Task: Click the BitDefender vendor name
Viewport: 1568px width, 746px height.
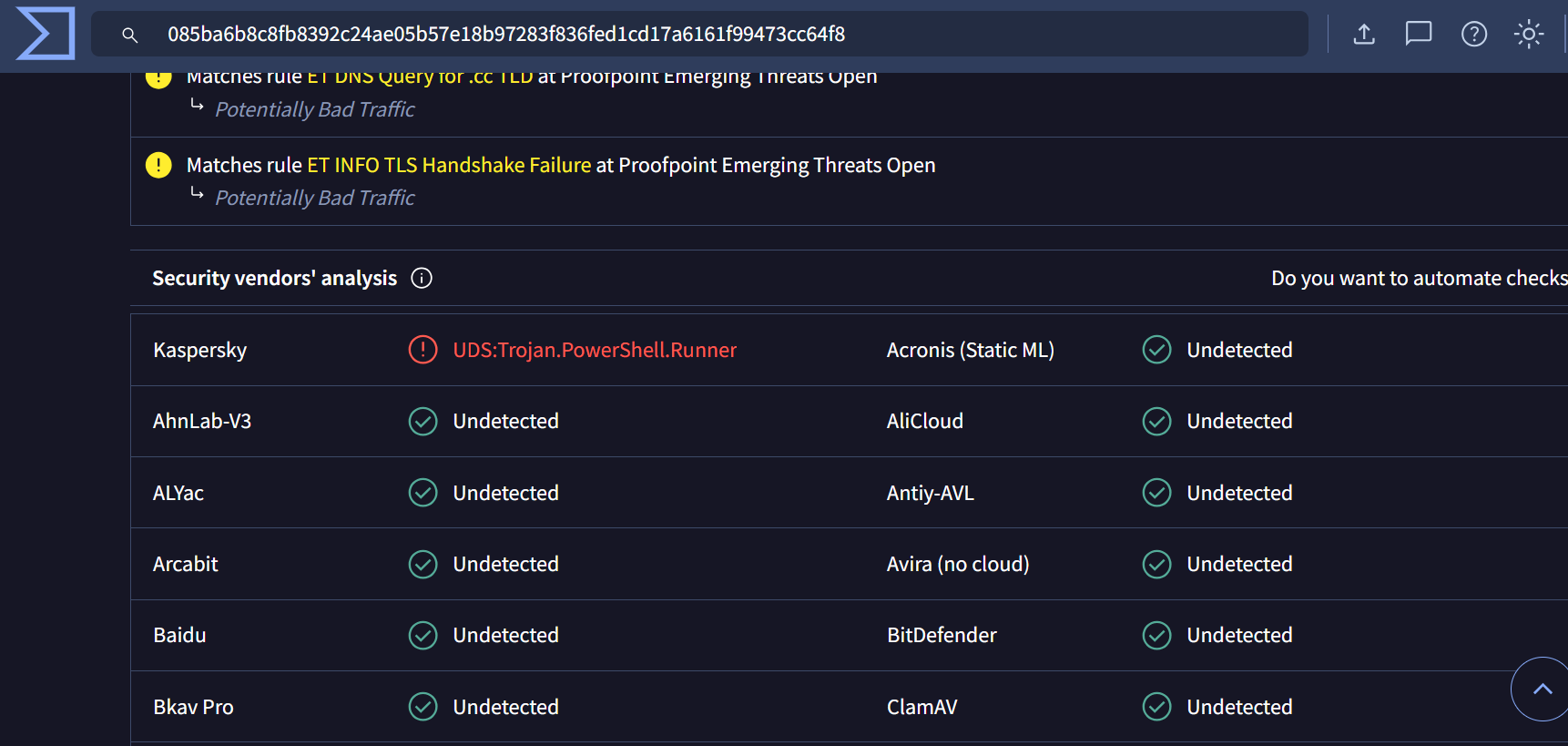Action: pos(942,635)
